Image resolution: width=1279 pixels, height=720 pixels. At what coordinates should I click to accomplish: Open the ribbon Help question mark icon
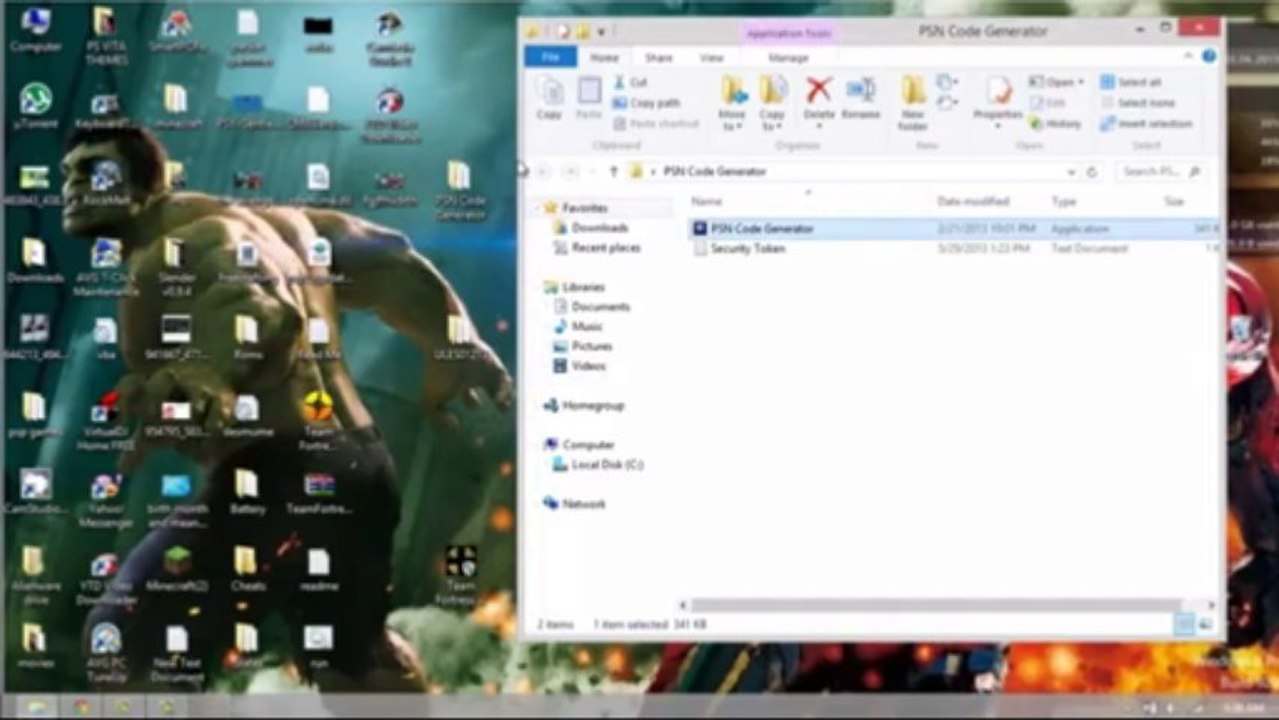click(1209, 57)
